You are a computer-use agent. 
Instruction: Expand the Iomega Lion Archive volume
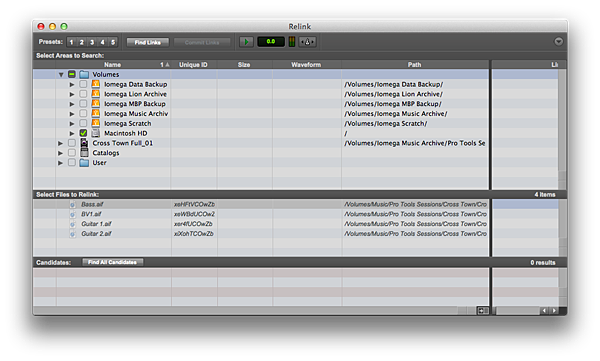coord(72,94)
